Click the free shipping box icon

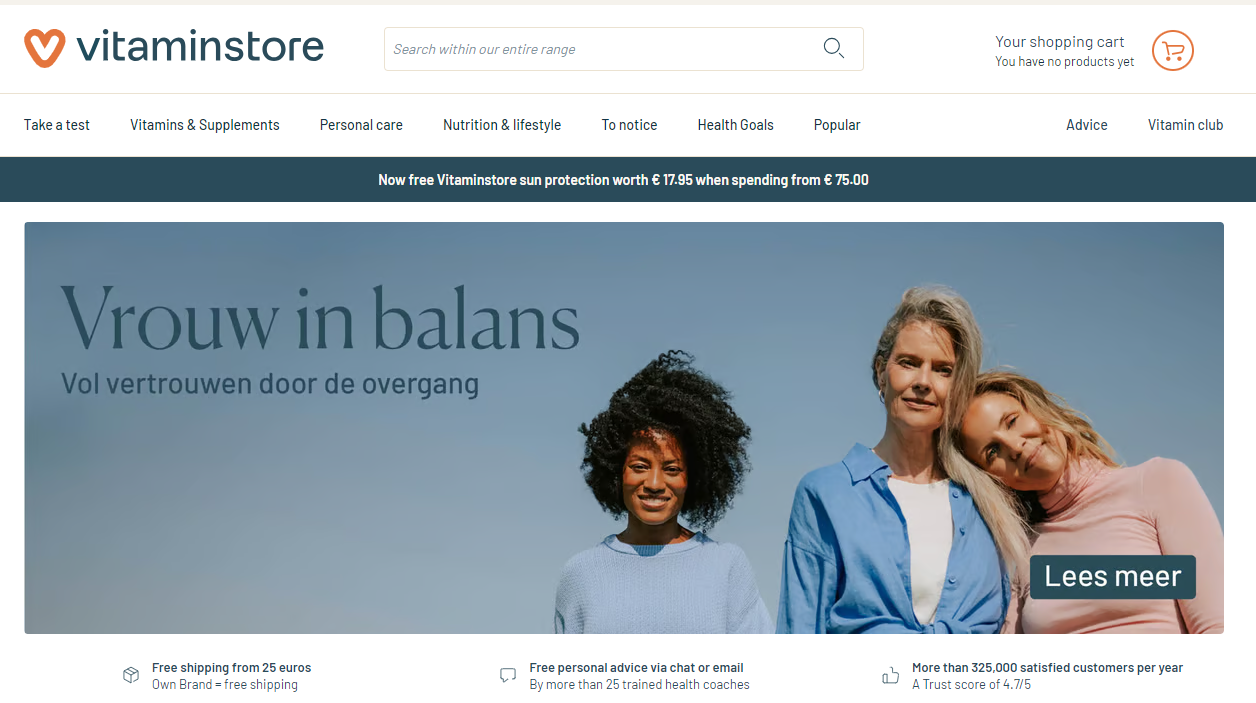point(131,676)
